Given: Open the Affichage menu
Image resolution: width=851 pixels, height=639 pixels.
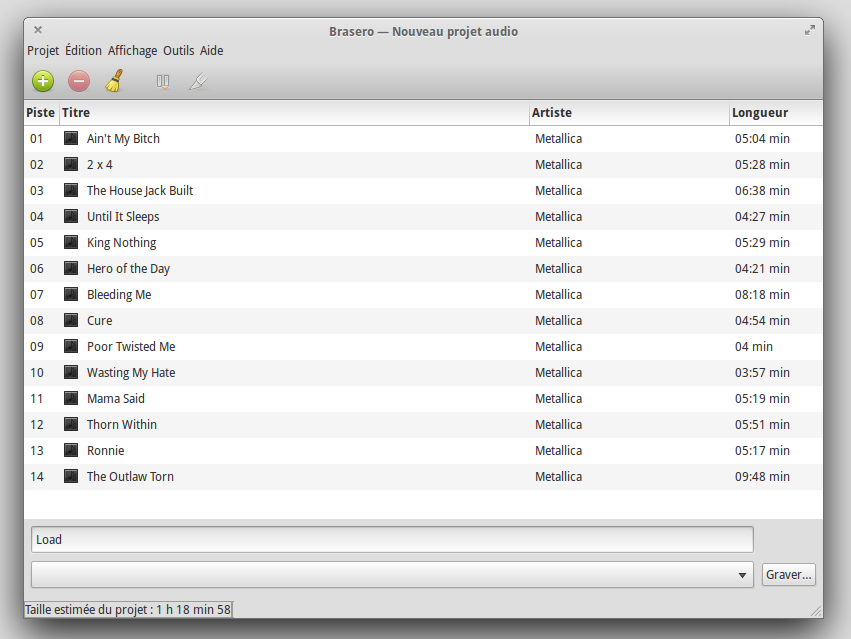Looking at the screenshot, I should [x=132, y=50].
